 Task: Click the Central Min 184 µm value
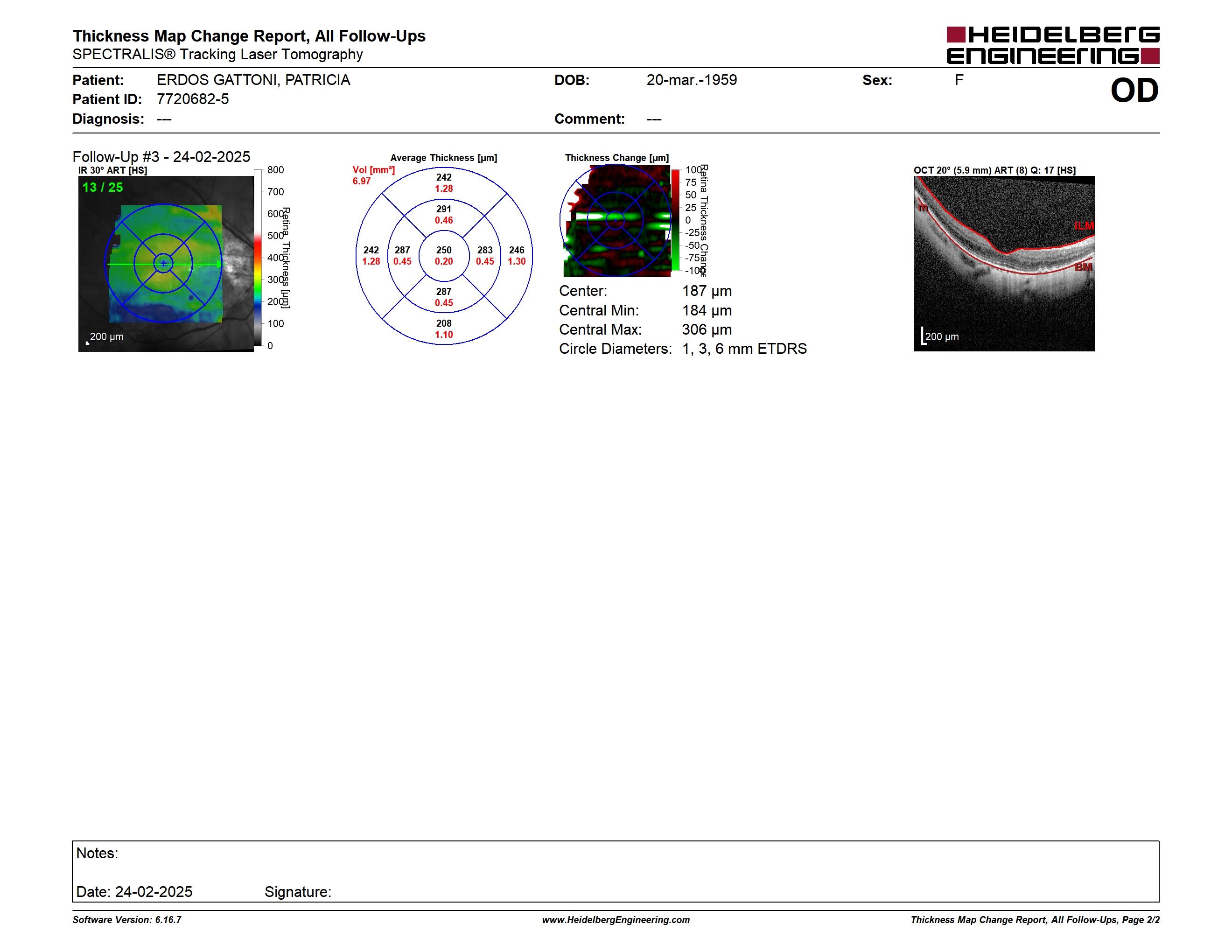click(707, 310)
